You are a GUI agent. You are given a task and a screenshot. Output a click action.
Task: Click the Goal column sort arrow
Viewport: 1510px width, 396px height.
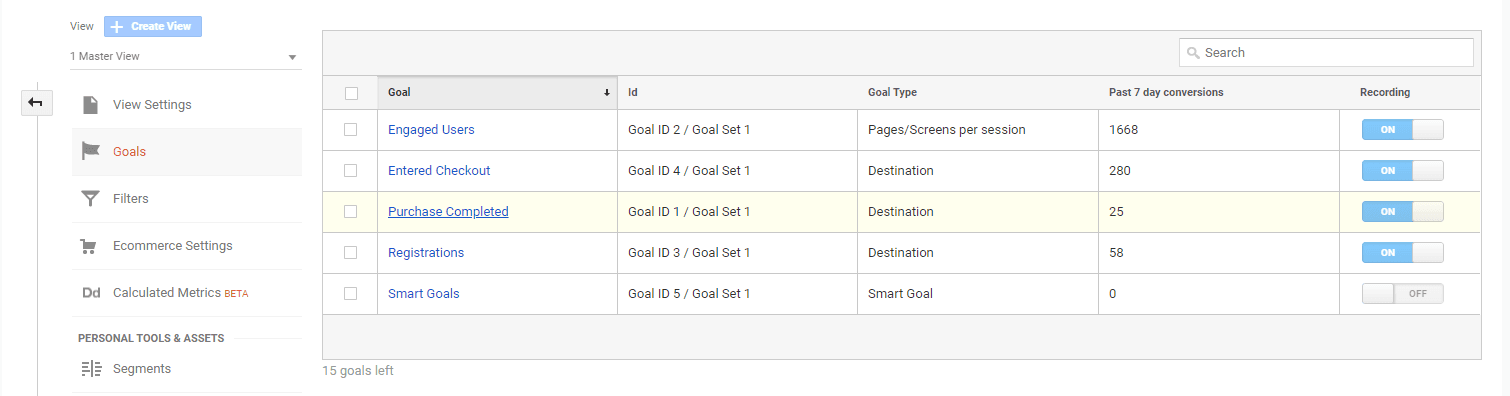[x=606, y=93]
